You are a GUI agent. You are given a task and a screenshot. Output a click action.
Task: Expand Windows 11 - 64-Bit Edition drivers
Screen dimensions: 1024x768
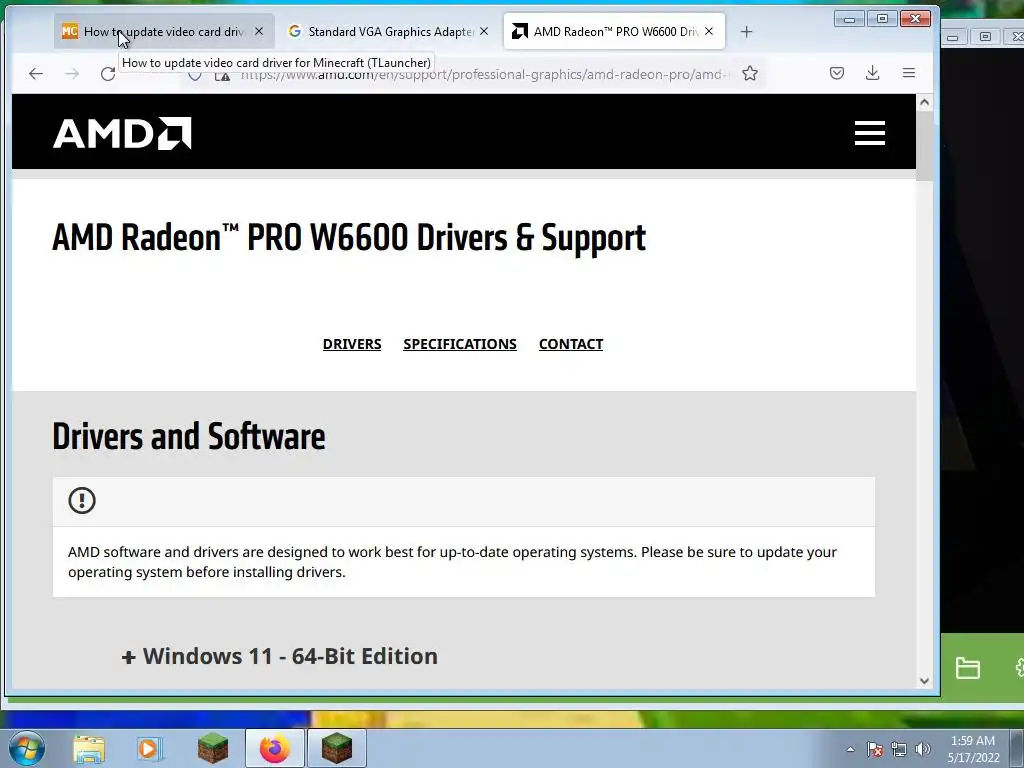tap(280, 656)
